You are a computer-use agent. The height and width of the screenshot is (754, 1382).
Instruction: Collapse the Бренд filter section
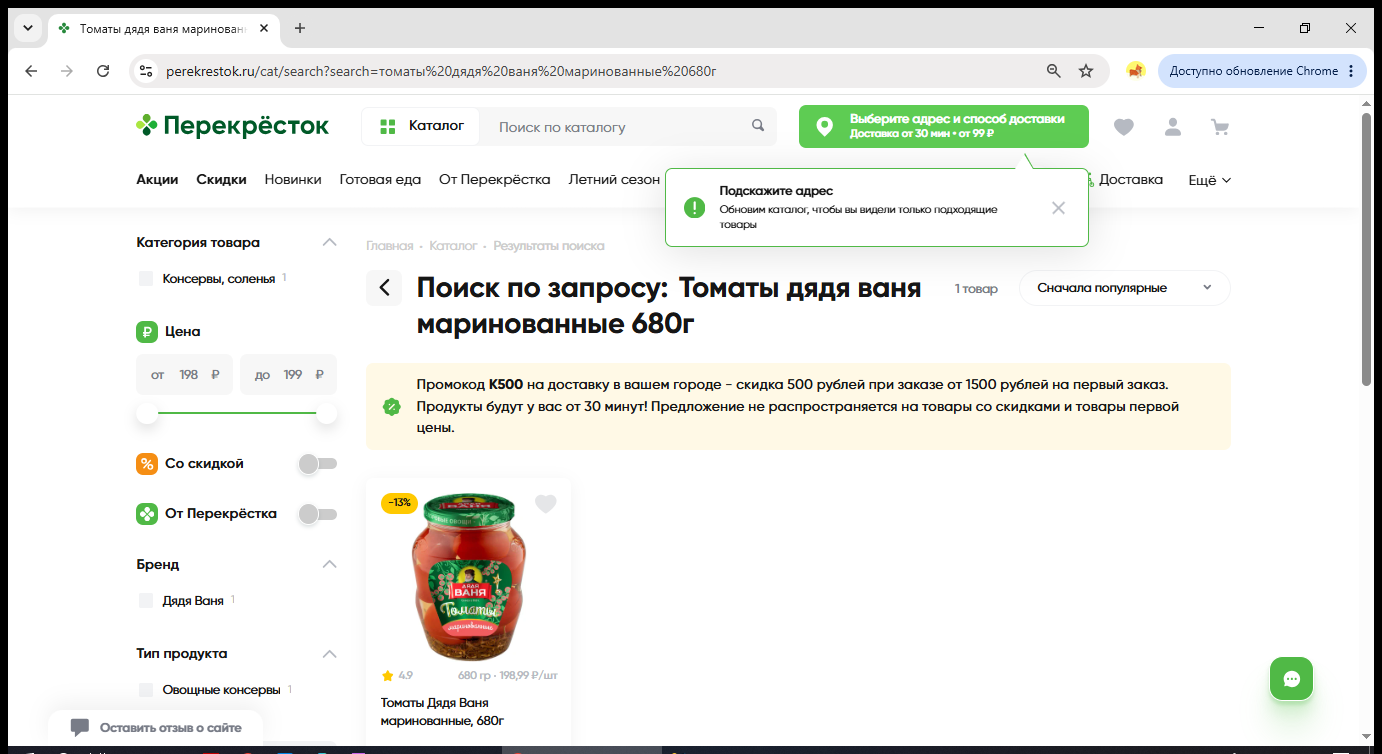tap(329, 564)
